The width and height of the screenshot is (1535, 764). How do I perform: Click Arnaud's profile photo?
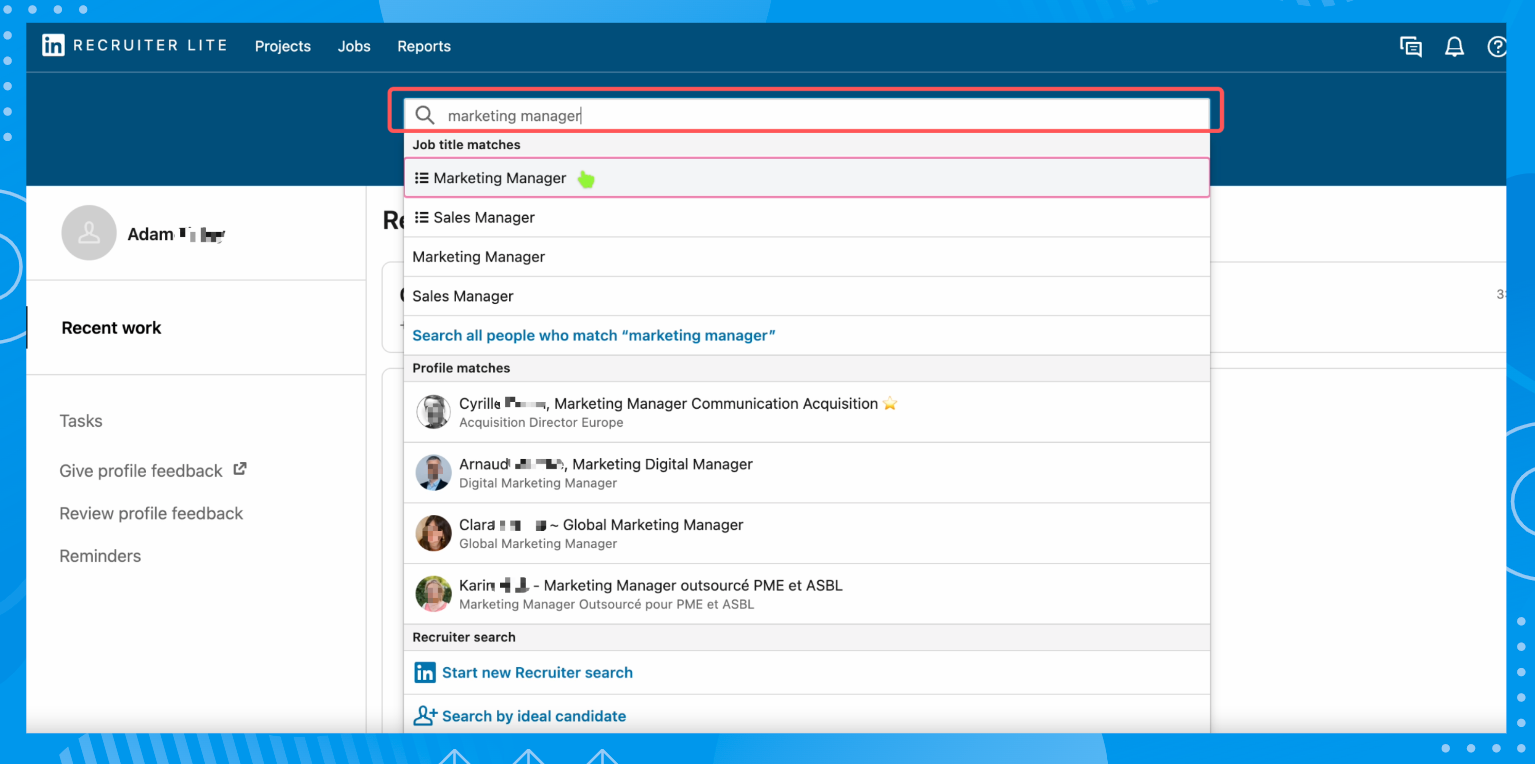[x=433, y=472]
